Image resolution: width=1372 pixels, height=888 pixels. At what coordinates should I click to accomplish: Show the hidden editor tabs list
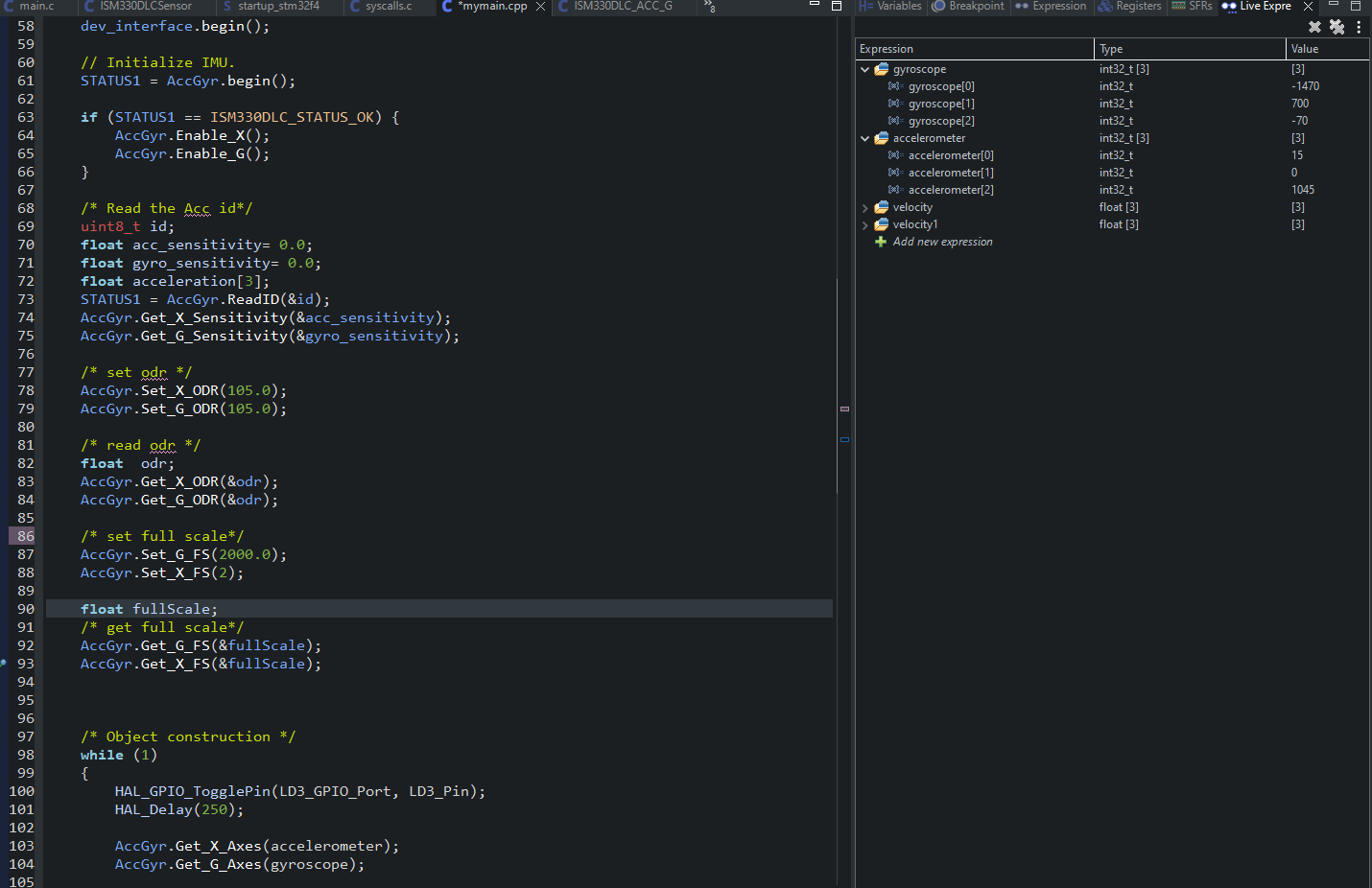coord(709,7)
